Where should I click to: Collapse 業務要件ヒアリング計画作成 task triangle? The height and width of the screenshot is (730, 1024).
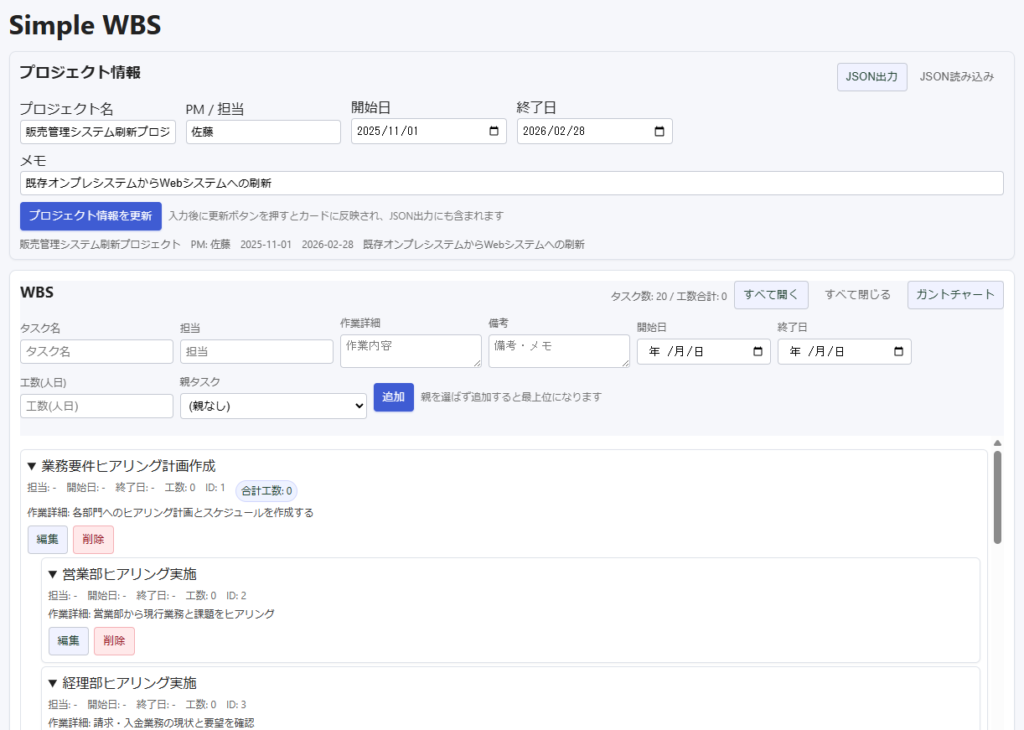pos(32,466)
